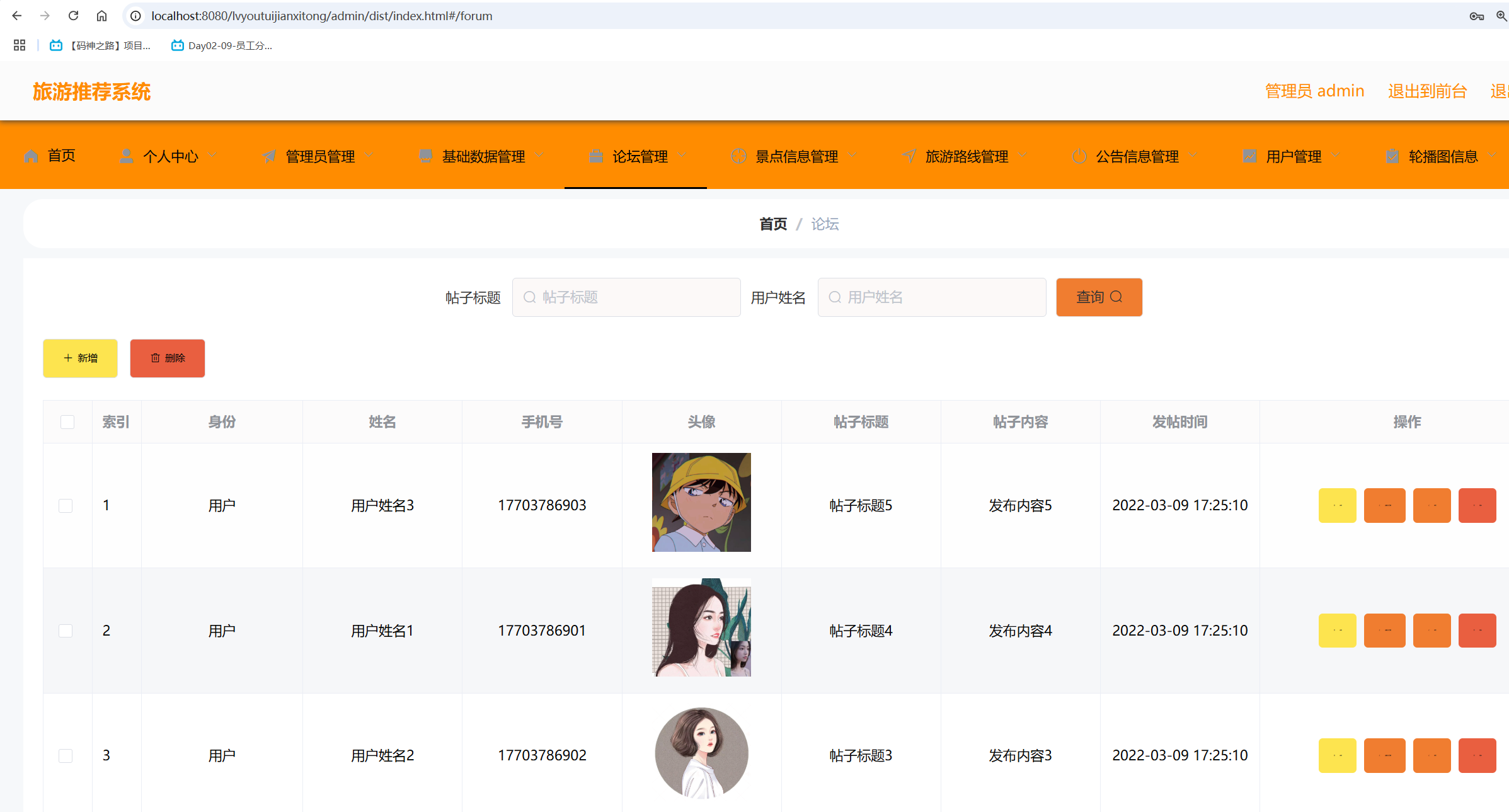Click 首页 in the breadcrumb
This screenshot has width=1509, height=812.
point(773,224)
